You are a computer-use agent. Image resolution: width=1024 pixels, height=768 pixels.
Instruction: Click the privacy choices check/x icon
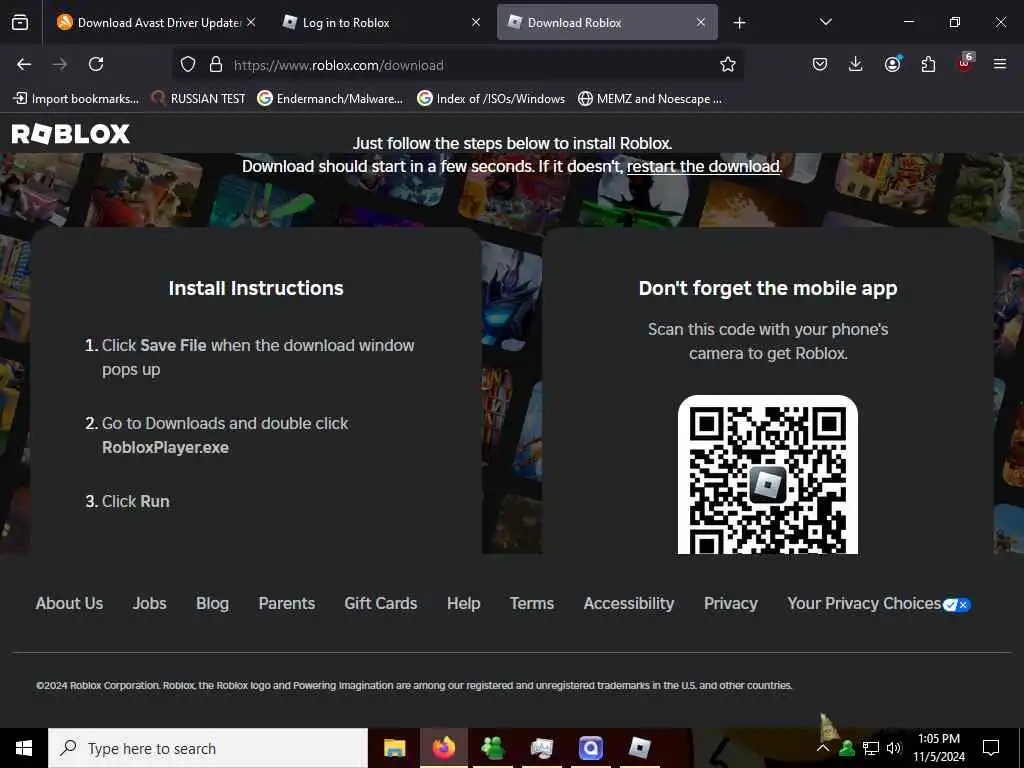pos(957,605)
